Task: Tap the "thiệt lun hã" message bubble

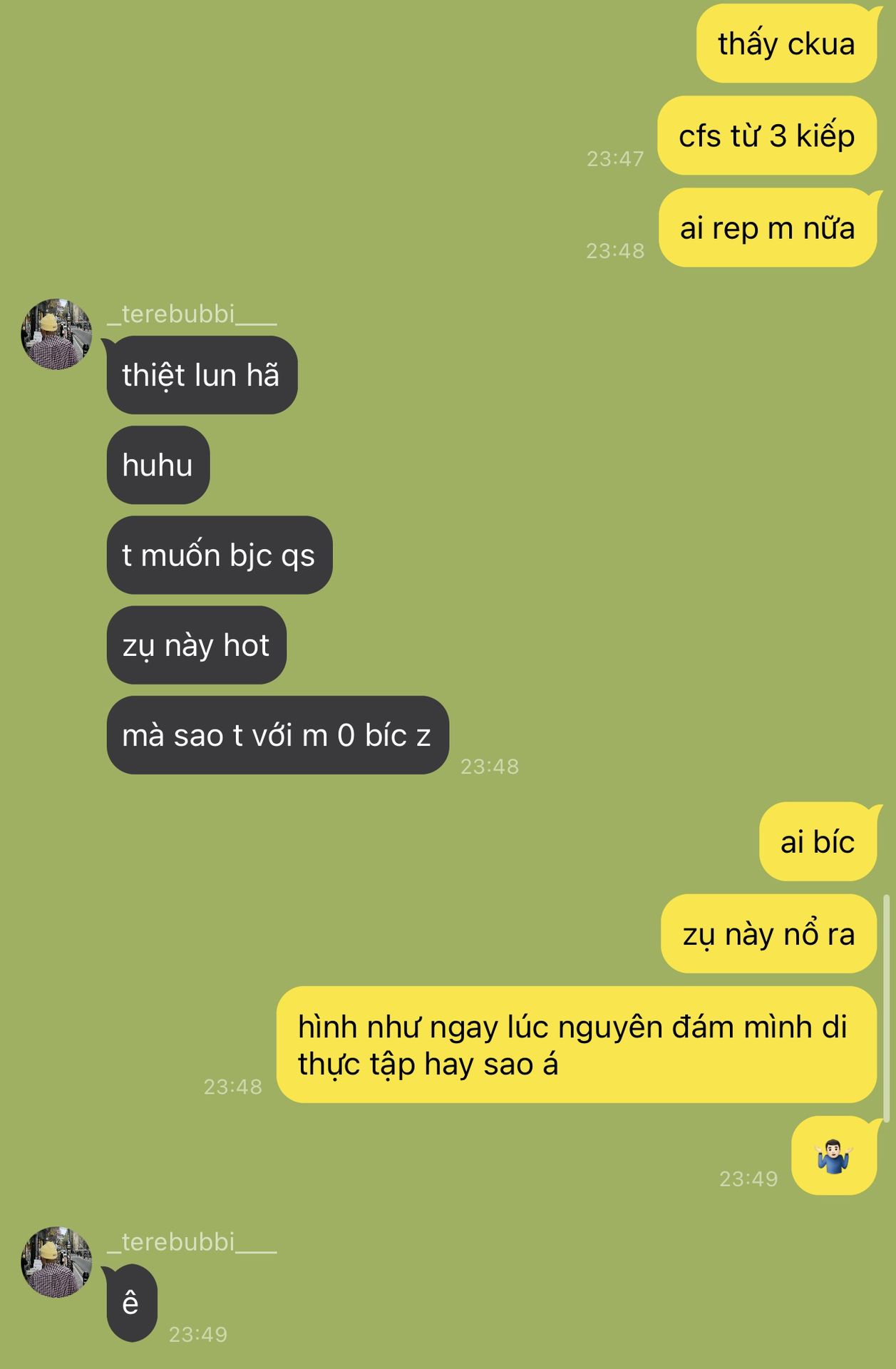Action: [x=202, y=375]
